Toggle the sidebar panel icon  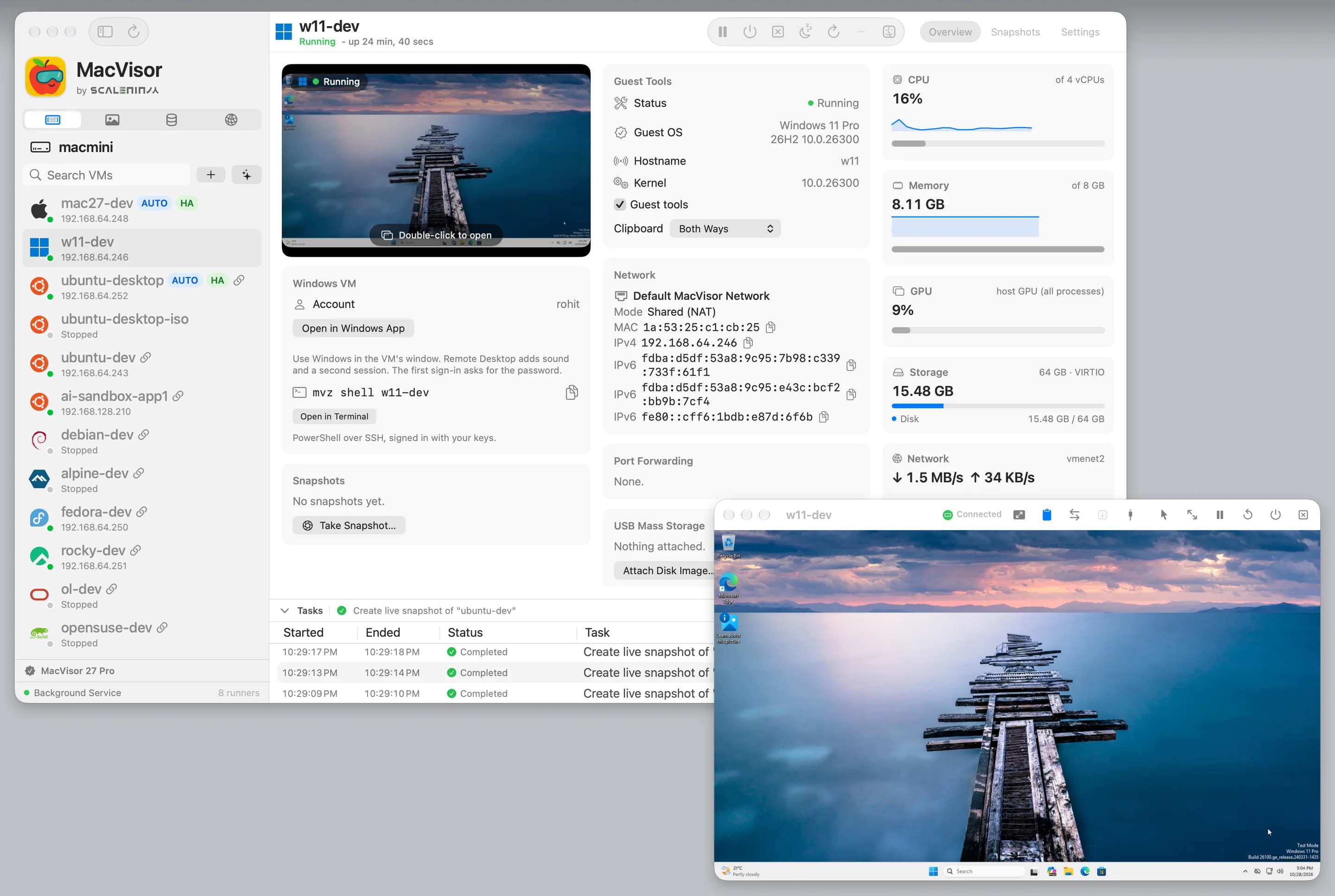click(x=105, y=32)
